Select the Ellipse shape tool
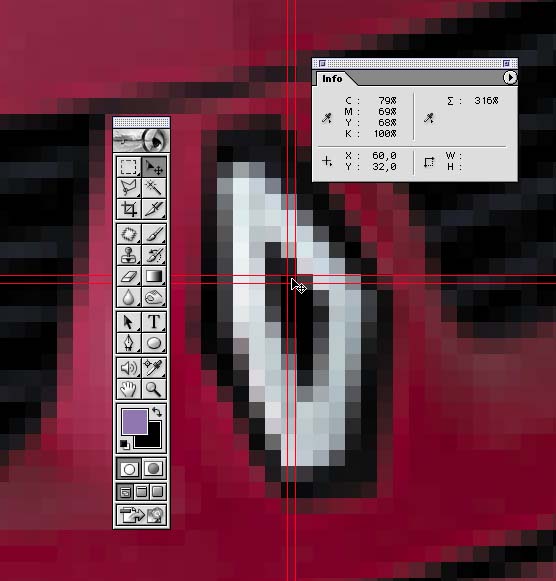 [154, 343]
